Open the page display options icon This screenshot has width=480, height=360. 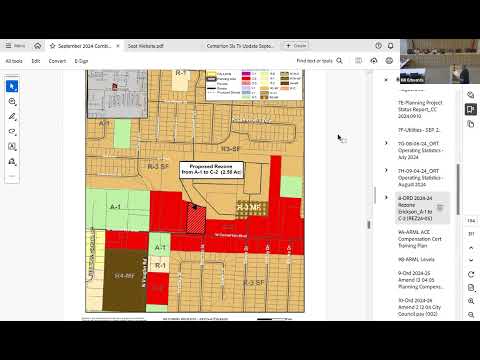pos(471,288)
